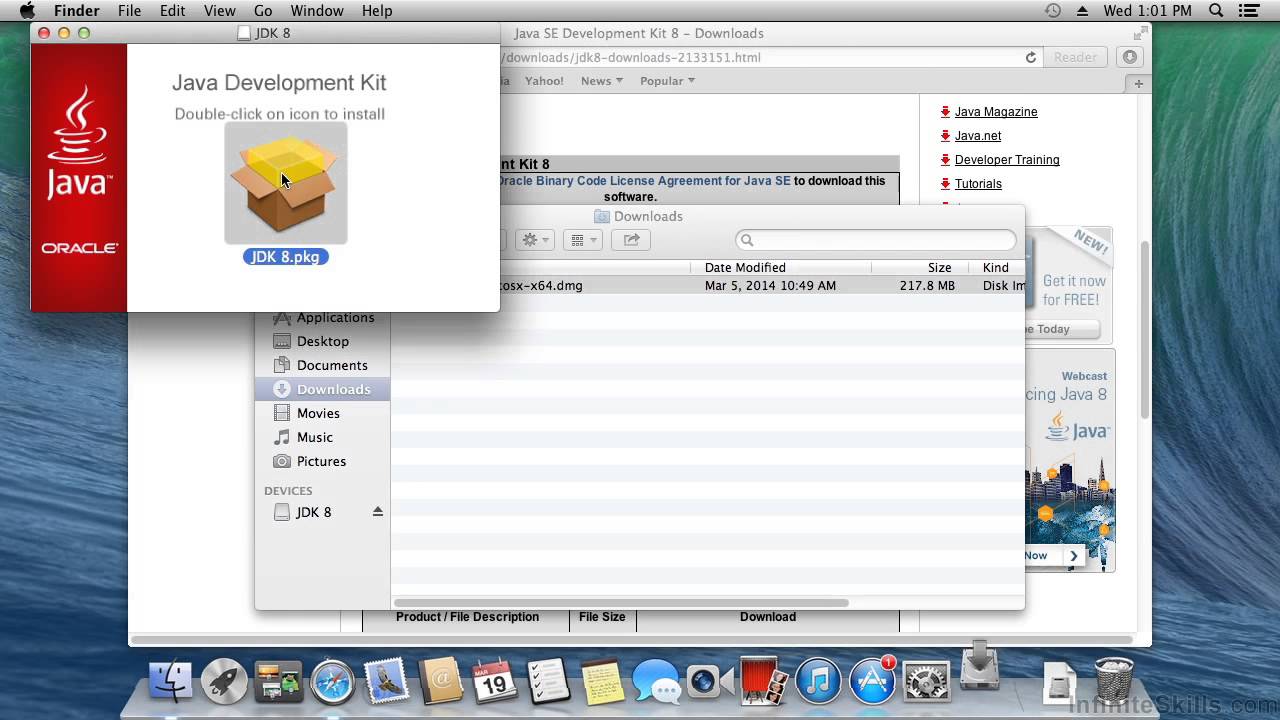The image size is (1280, 720).
Task: Open Mission Control in the Dock
Action: pos(278,681)
